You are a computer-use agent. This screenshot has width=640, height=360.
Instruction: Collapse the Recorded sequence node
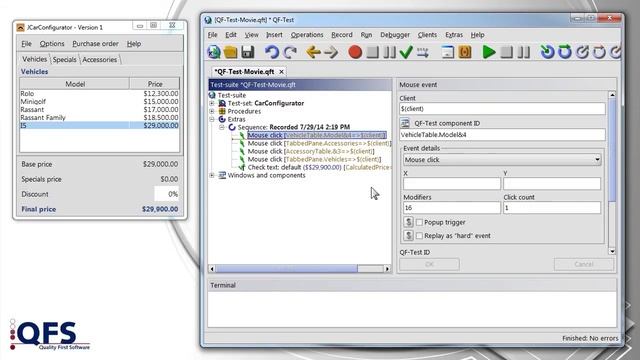coord(222,127)
